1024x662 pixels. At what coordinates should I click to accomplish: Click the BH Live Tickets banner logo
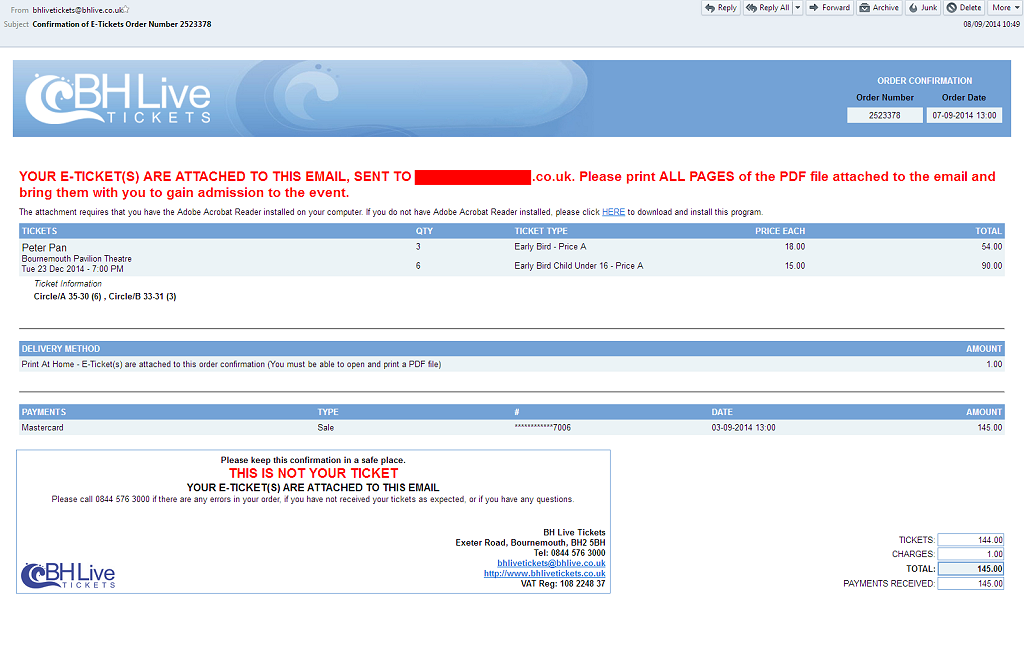tap(118, 99)
